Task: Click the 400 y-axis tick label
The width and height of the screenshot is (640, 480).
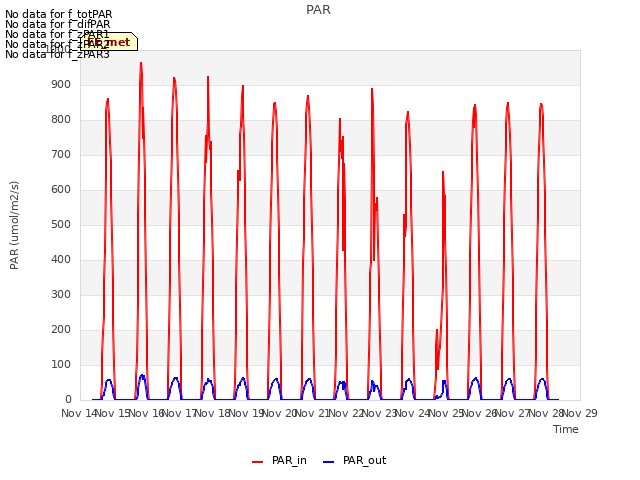Action: (x=61, y=260)
